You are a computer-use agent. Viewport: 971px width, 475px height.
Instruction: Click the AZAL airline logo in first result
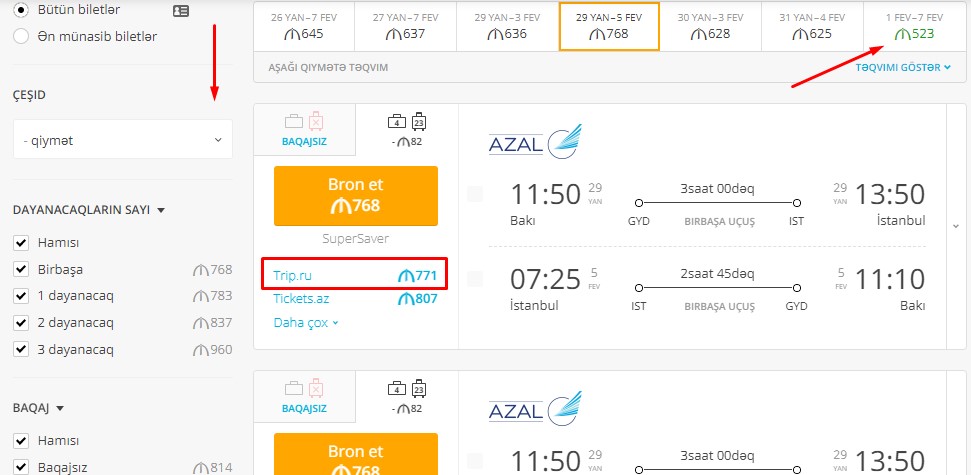click(535, 141)
